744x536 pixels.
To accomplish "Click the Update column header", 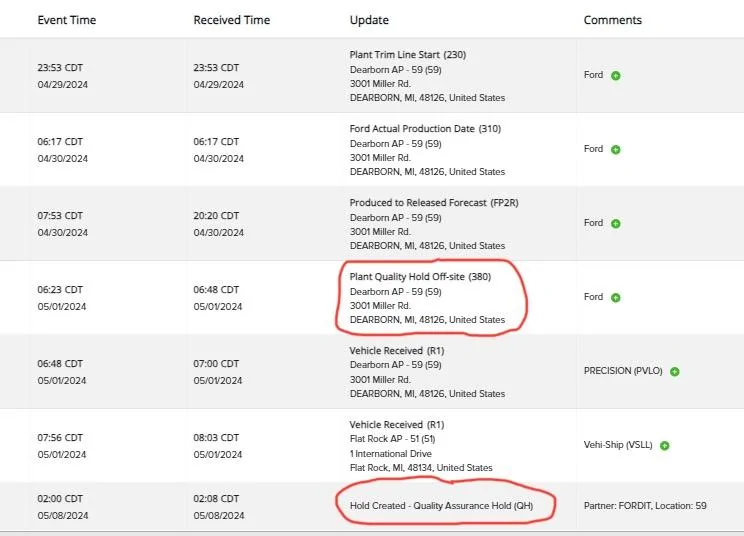I will (369, 20).
